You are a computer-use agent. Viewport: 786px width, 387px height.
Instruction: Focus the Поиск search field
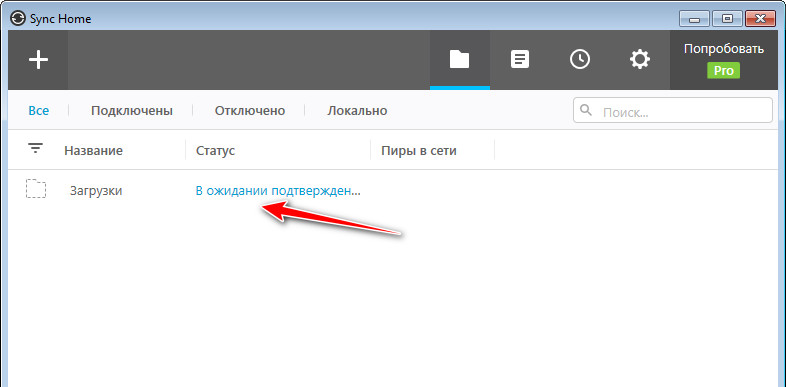click(673, 110)
